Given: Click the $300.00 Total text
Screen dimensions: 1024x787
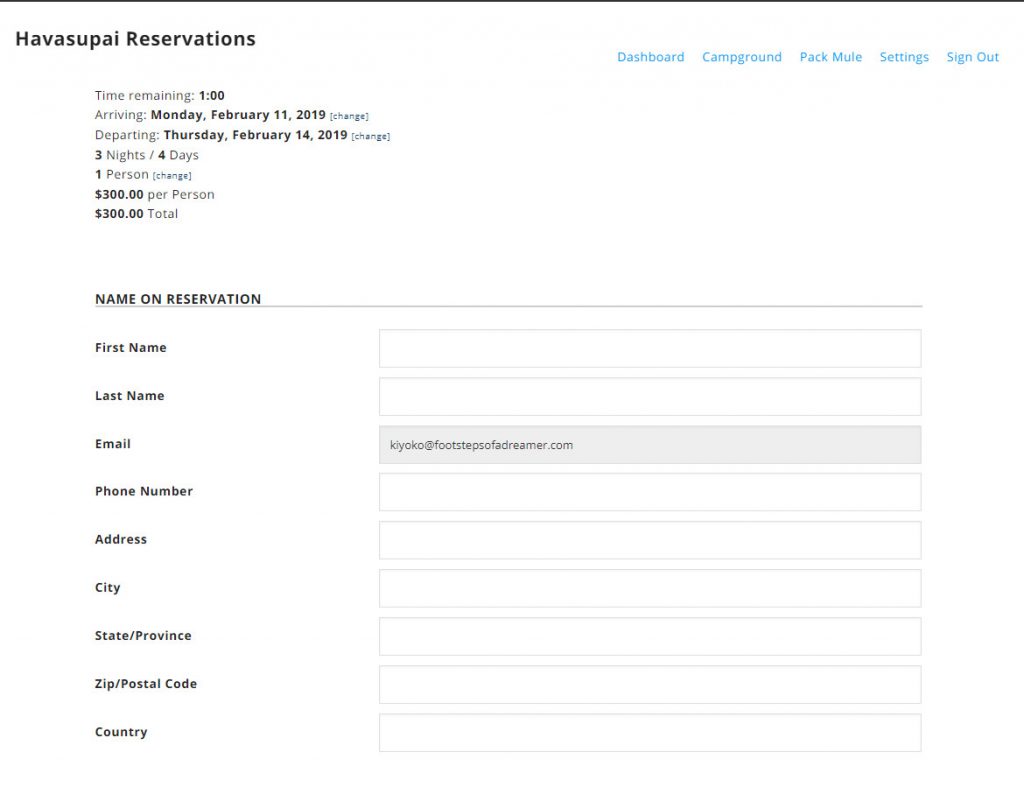Looking at the screenshot, I should click(136, 214).
